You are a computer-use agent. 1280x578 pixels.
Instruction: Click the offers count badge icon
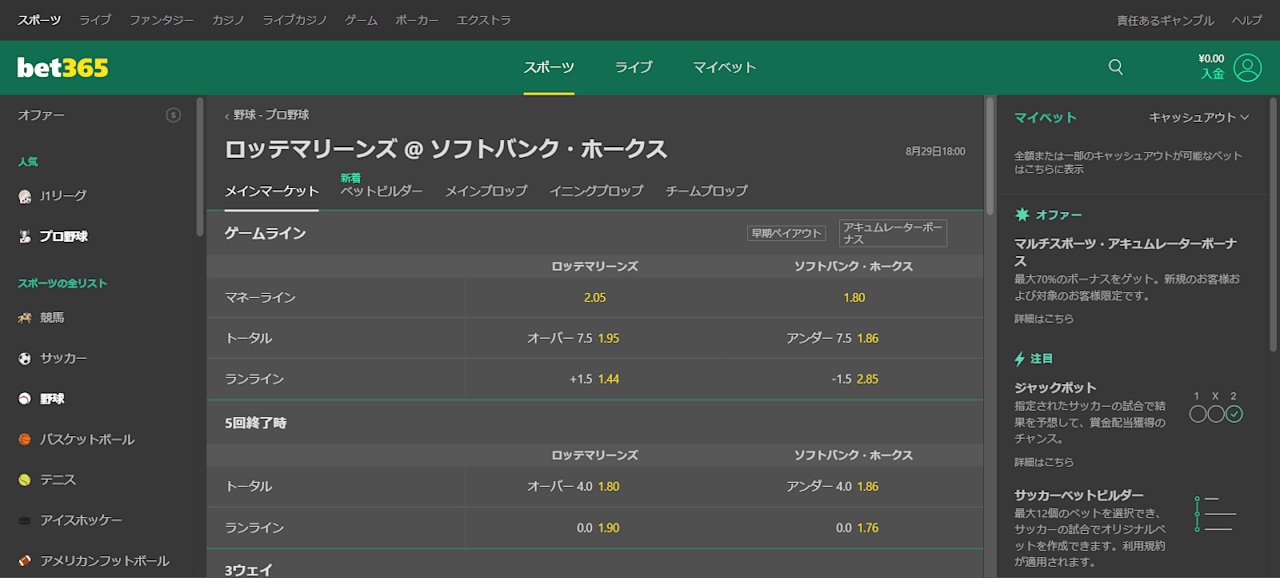coord(173,115)
